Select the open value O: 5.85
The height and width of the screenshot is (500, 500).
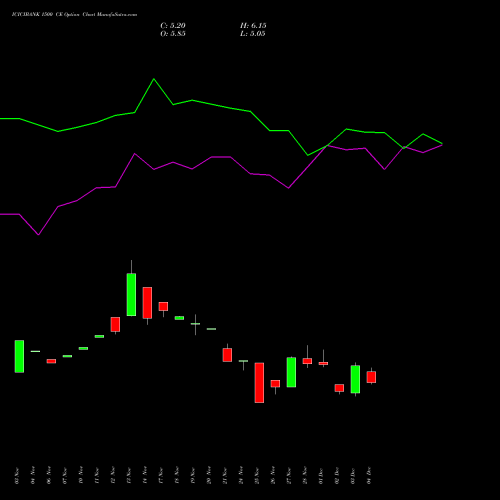[173, 34]
